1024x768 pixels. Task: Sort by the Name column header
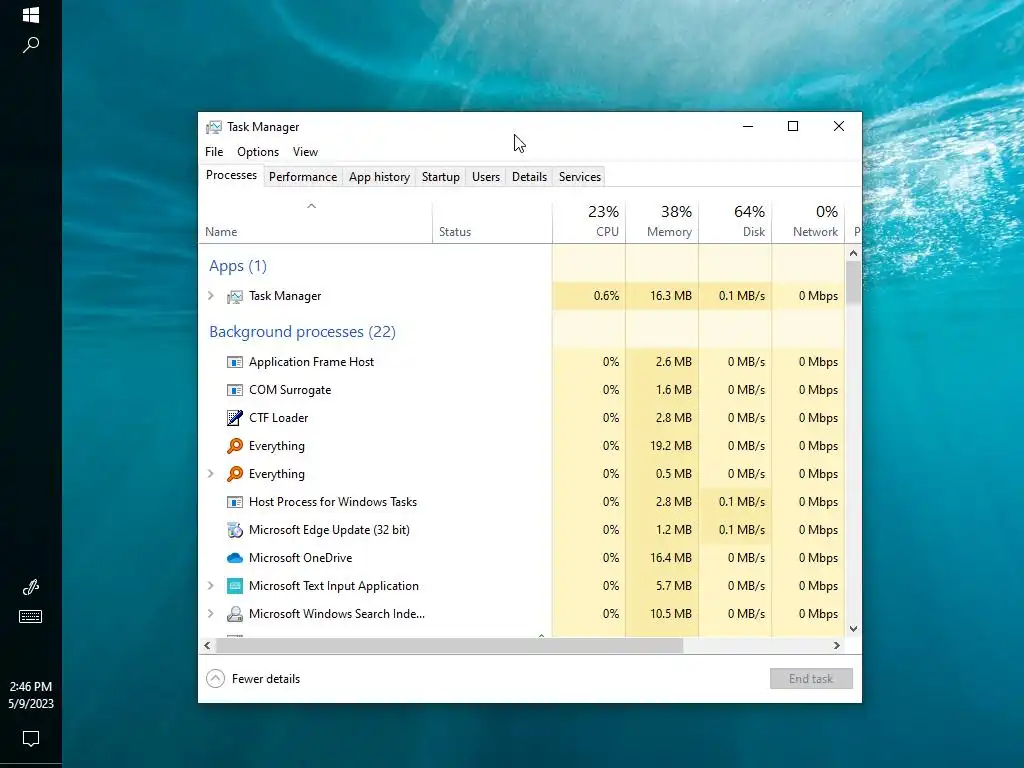coord(315,223)
